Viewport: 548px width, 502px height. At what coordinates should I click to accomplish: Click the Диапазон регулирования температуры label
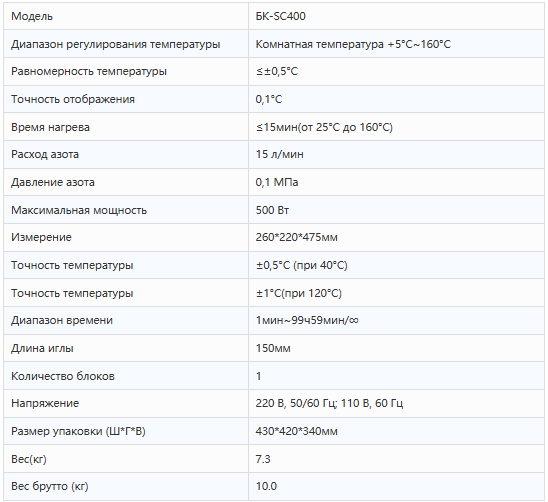115,44
